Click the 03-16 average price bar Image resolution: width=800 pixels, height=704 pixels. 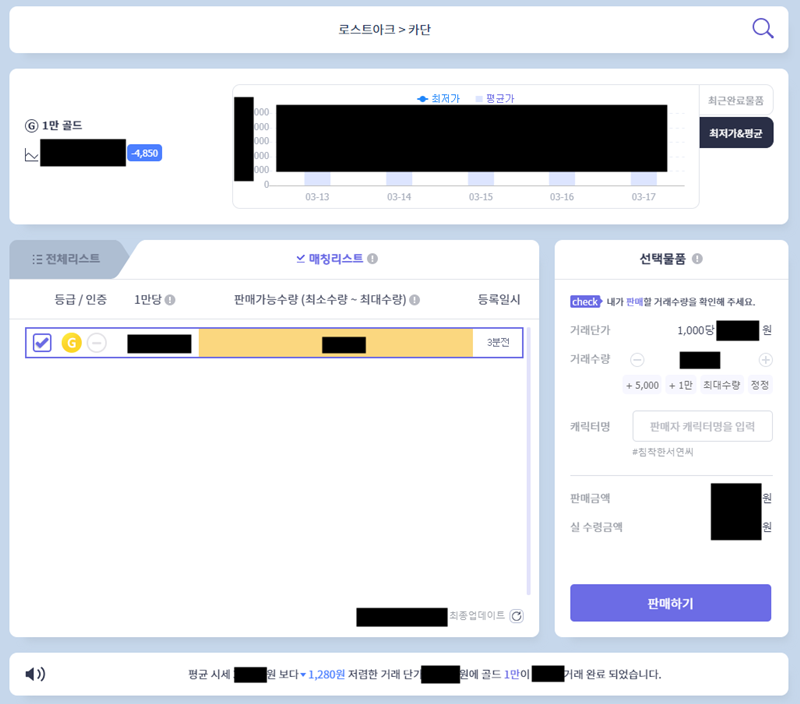point(562,179)
